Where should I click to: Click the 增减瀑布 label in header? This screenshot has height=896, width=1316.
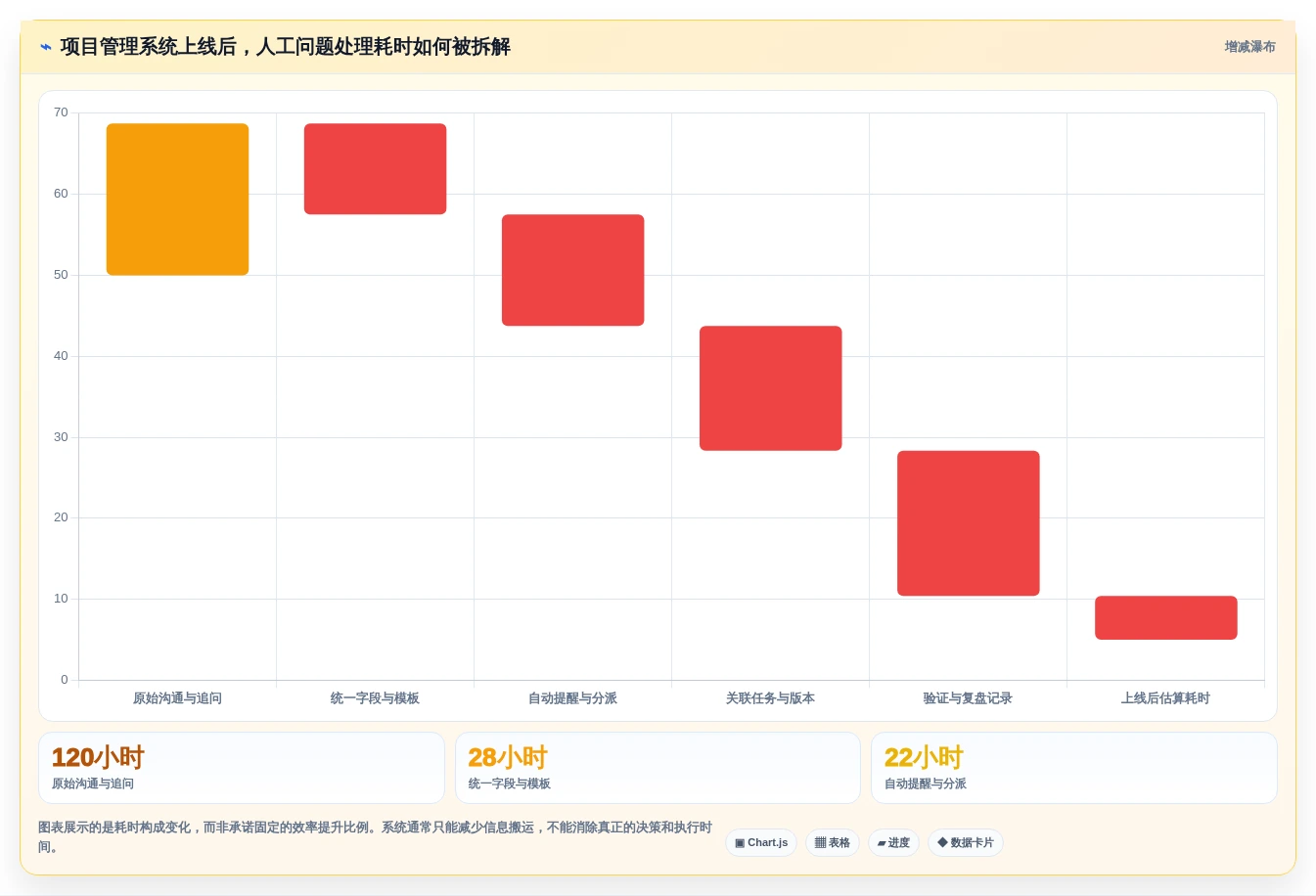click(x=1249, y=47)
